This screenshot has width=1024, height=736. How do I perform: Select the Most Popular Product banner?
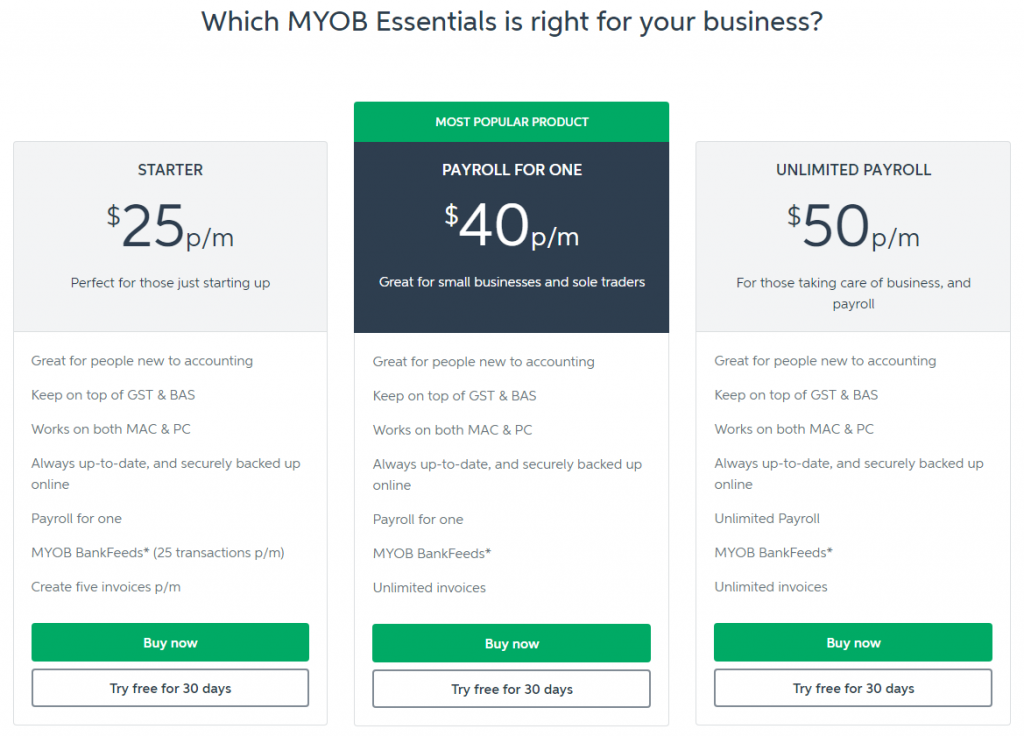[x=511, y=121]
